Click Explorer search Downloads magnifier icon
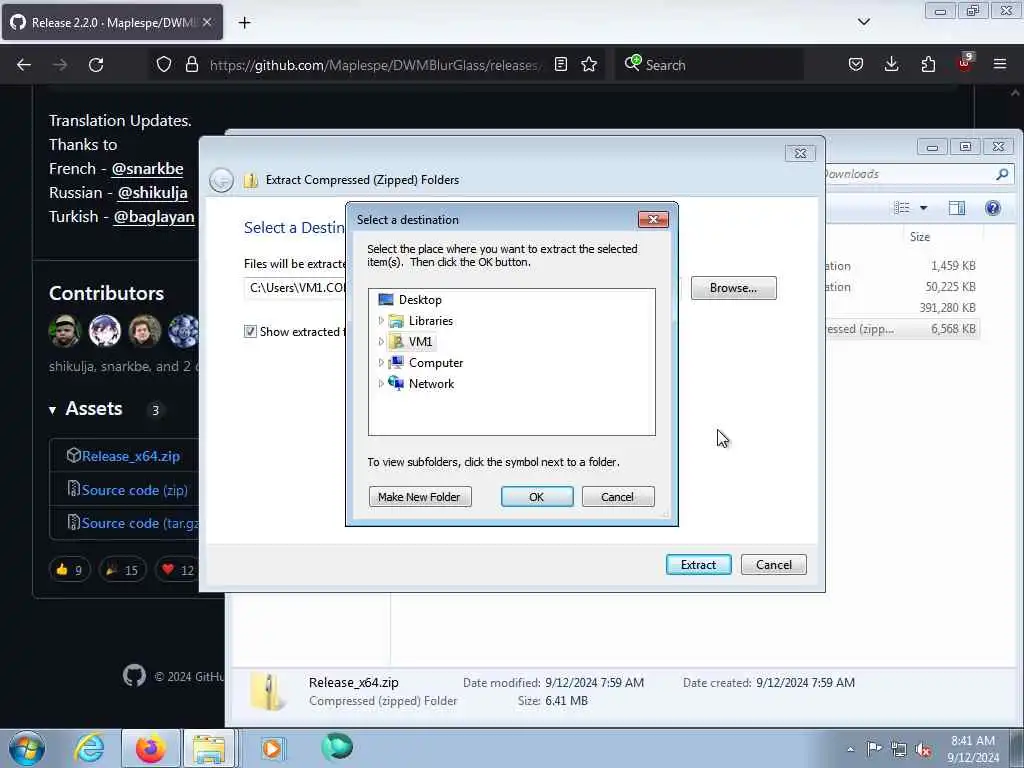 point(1002,174)
